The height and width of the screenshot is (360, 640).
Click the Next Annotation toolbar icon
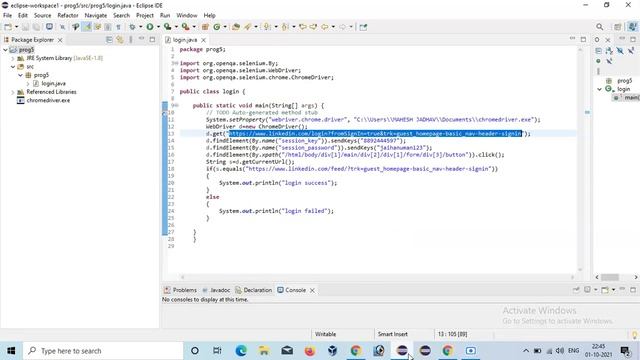(267, 27)
